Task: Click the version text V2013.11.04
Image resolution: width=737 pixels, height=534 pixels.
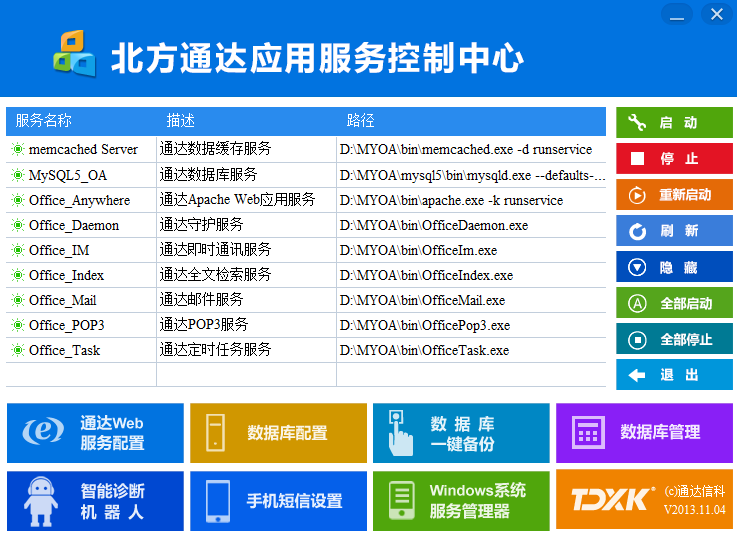Action: point(695,510)
